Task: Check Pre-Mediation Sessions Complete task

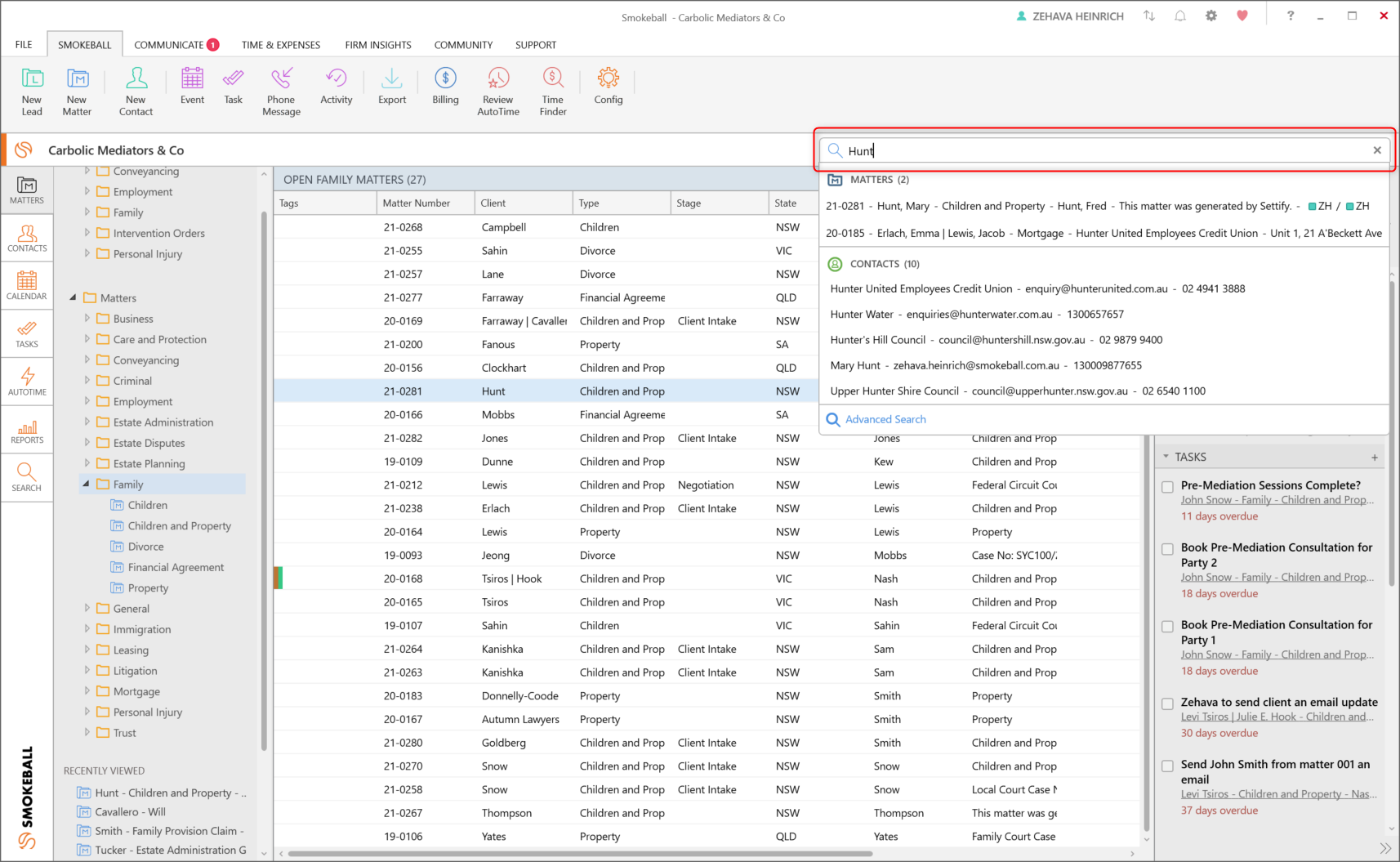Action: pyautogui.click(x=1168, y=487)
